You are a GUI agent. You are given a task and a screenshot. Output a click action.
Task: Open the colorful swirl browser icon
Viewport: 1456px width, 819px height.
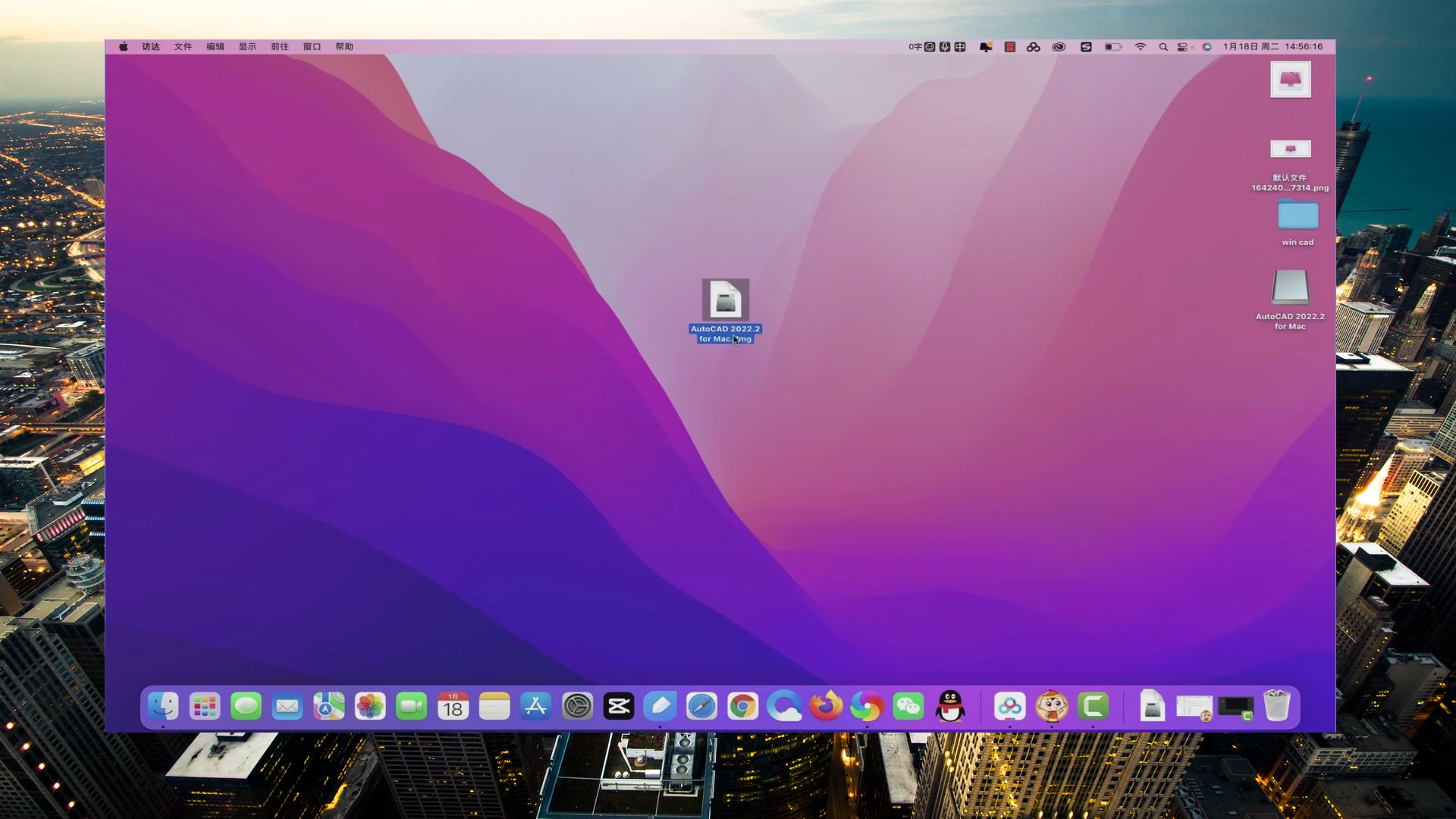[x=867, y=706]
